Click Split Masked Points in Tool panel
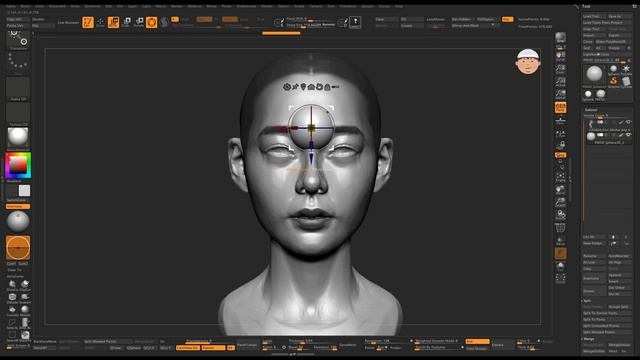Image resolution: width=640 pixels, height=360 pixels. click(607, 332)
